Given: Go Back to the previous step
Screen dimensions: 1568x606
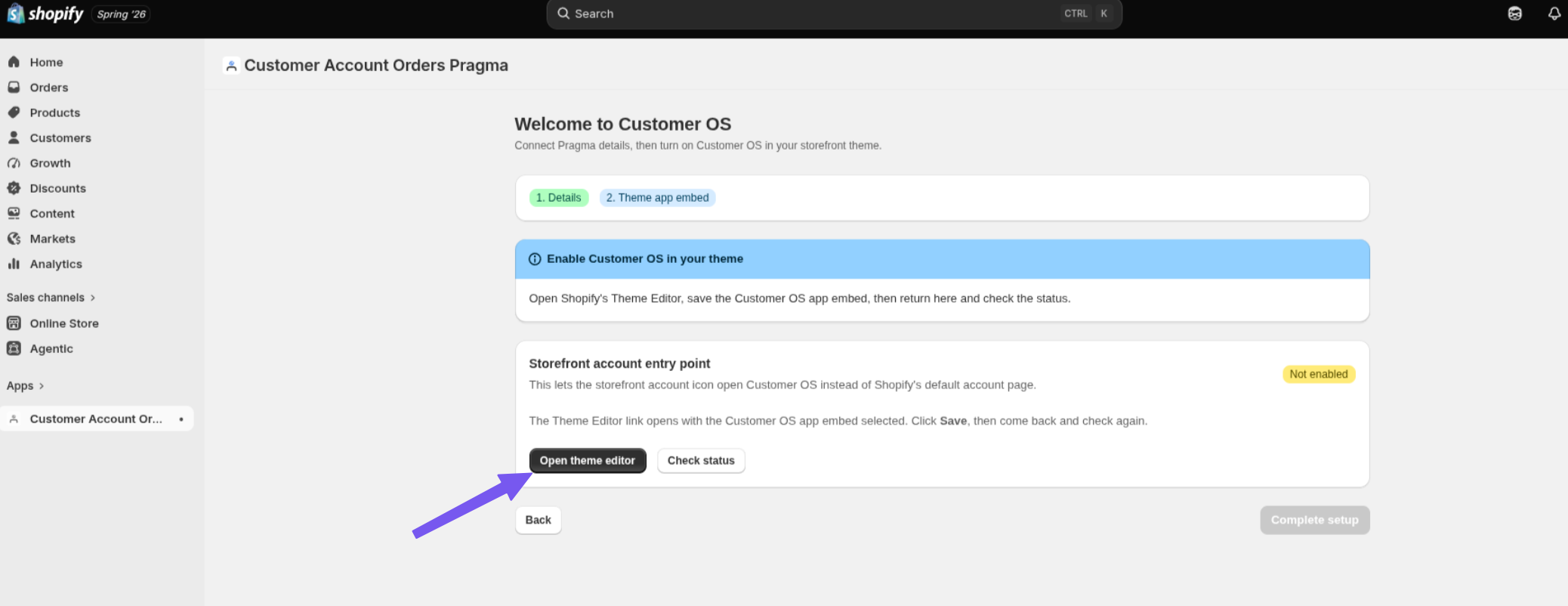Looking at the screenshot, I should (x=539, y=521).
